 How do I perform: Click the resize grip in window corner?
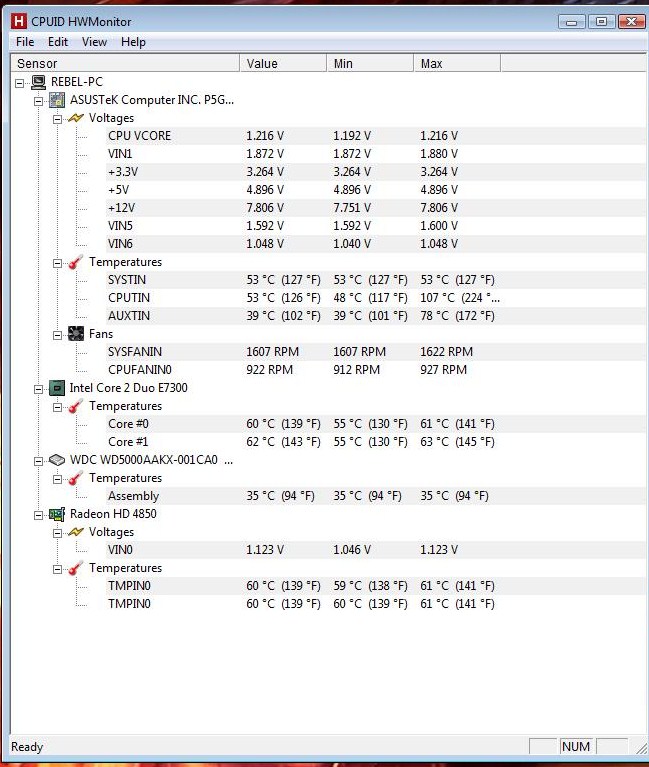[641, 747]
